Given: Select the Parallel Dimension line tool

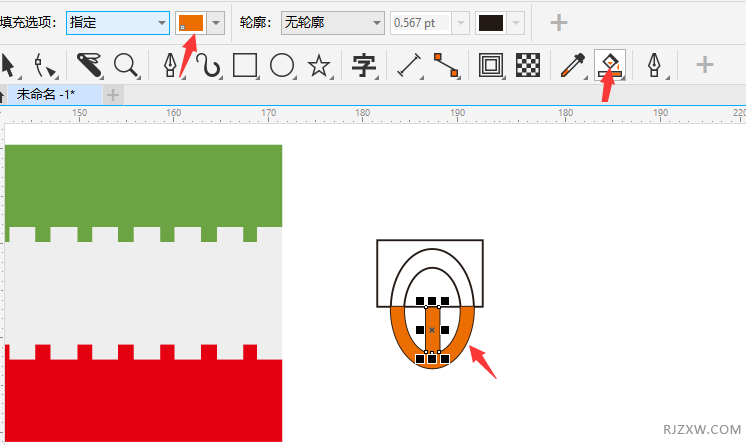Looking at the screenshot, I should (x=409, y=65).
